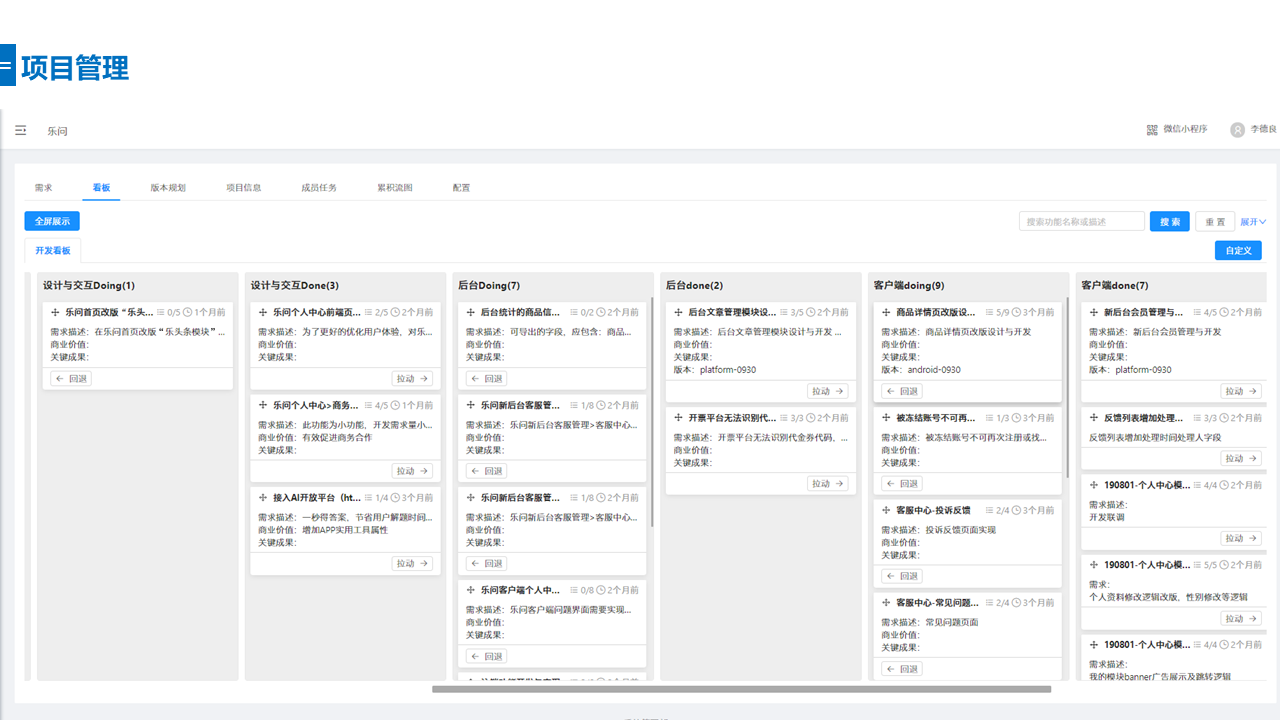Click 拉动 on 接入AI开放平台 card

point(412,563)
